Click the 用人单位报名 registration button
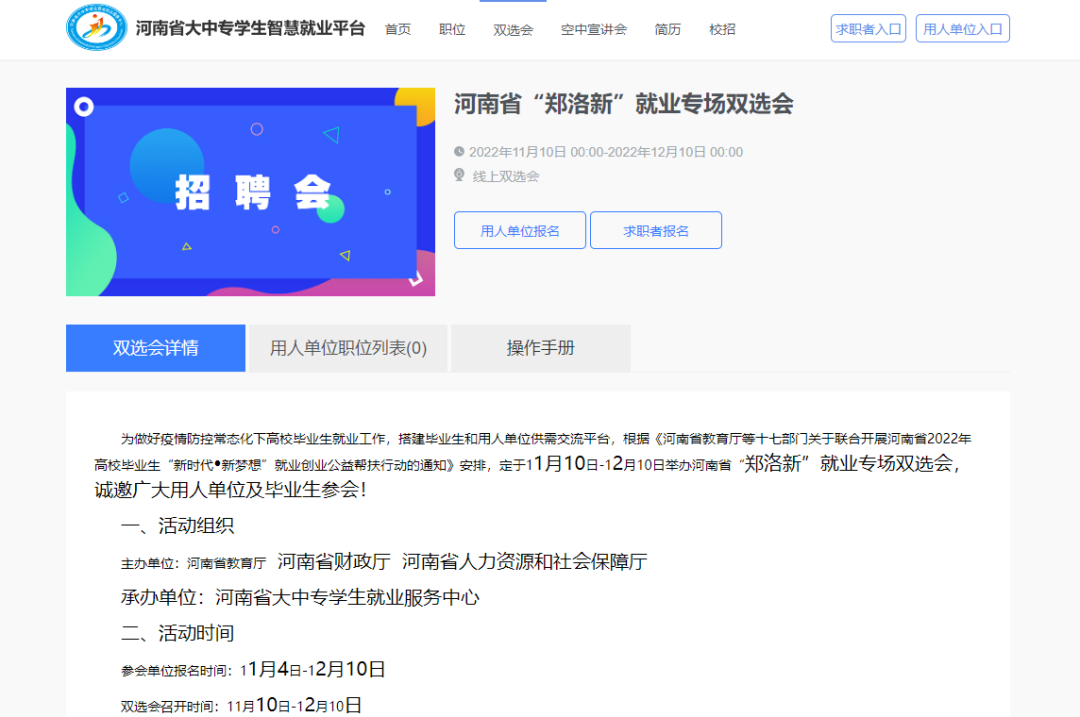Screen dimensions: 1080x717 519,230
